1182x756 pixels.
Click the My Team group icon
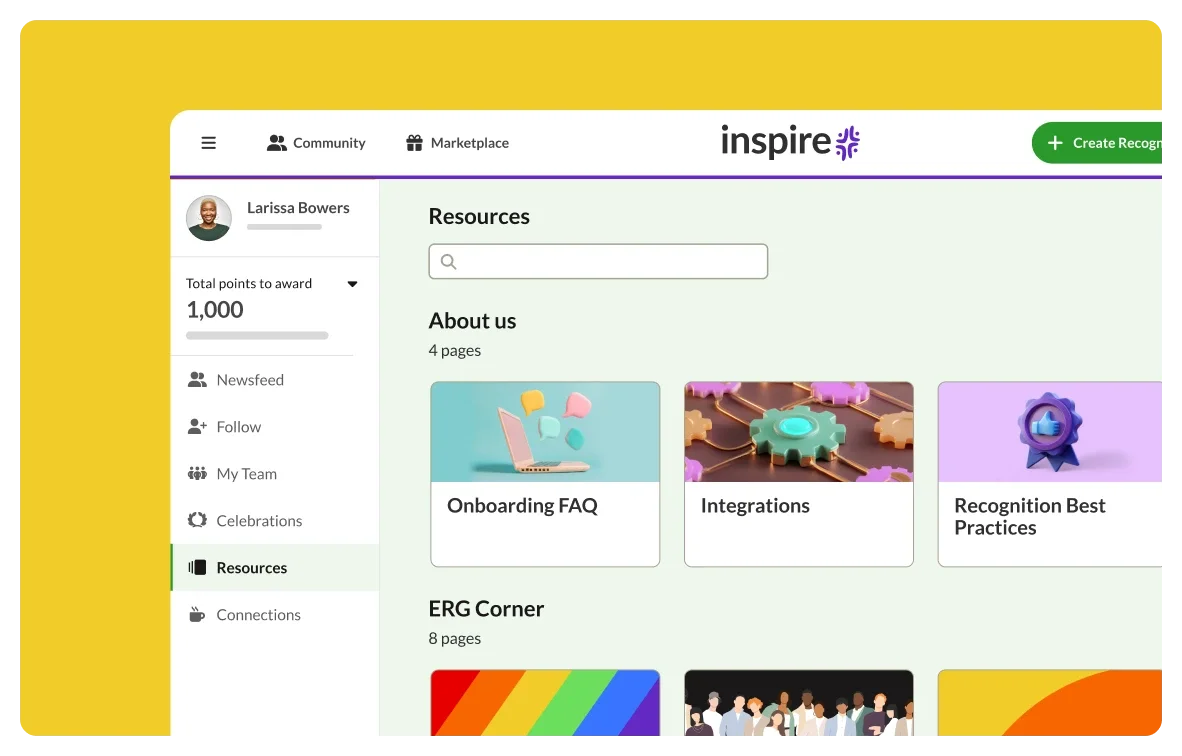click(197, 473)
